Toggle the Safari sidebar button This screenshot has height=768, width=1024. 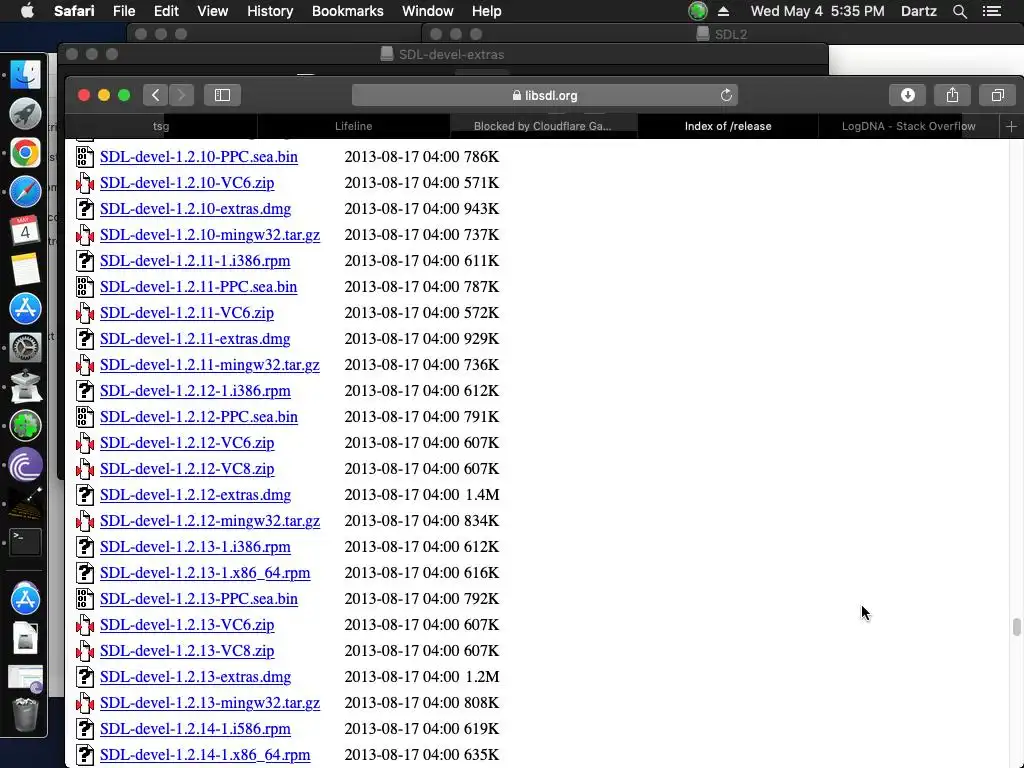coord(222,95)
